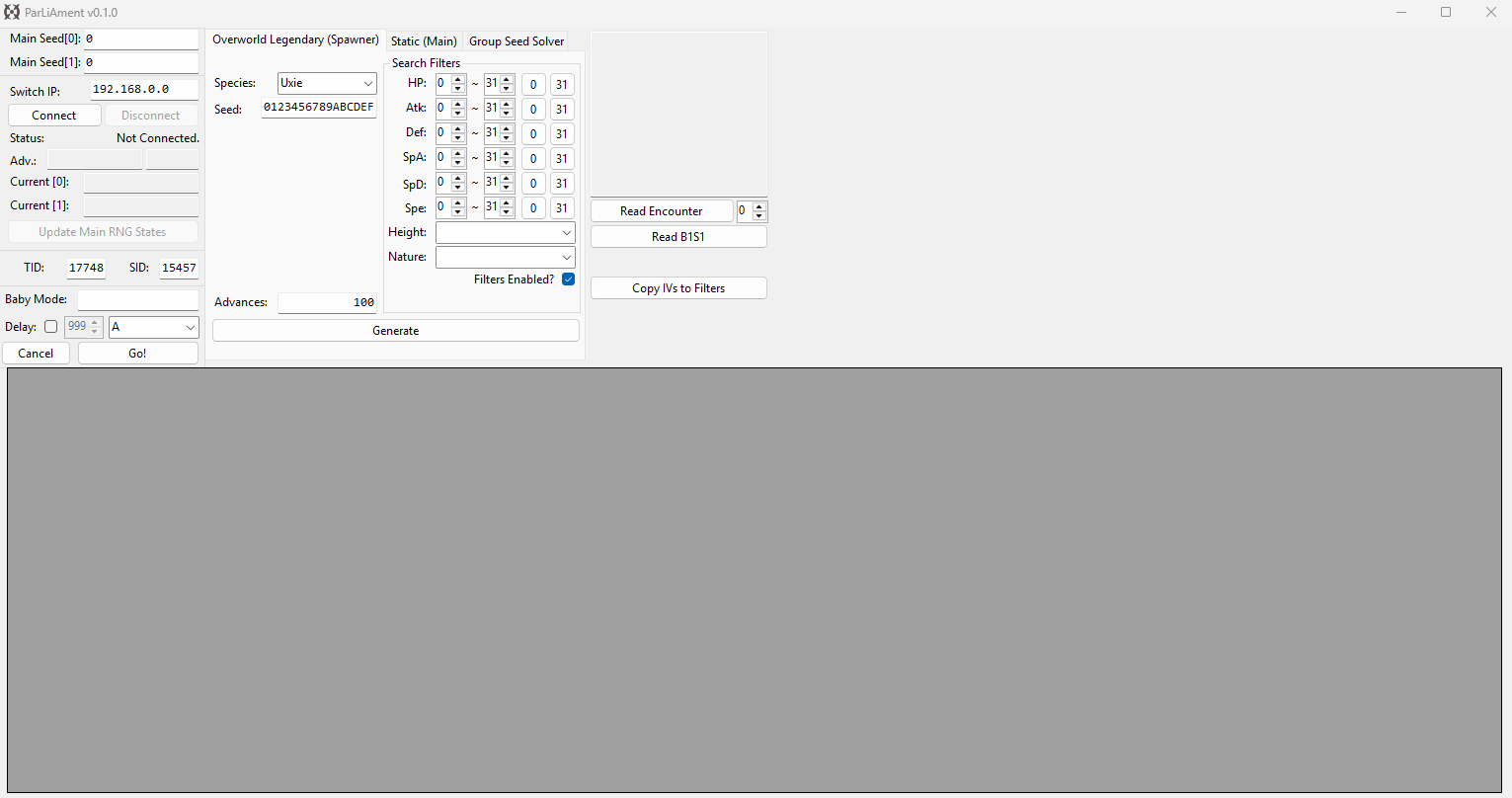
Task: Toggle the Filters Enabled checkbox
Action: pos(568,279)
